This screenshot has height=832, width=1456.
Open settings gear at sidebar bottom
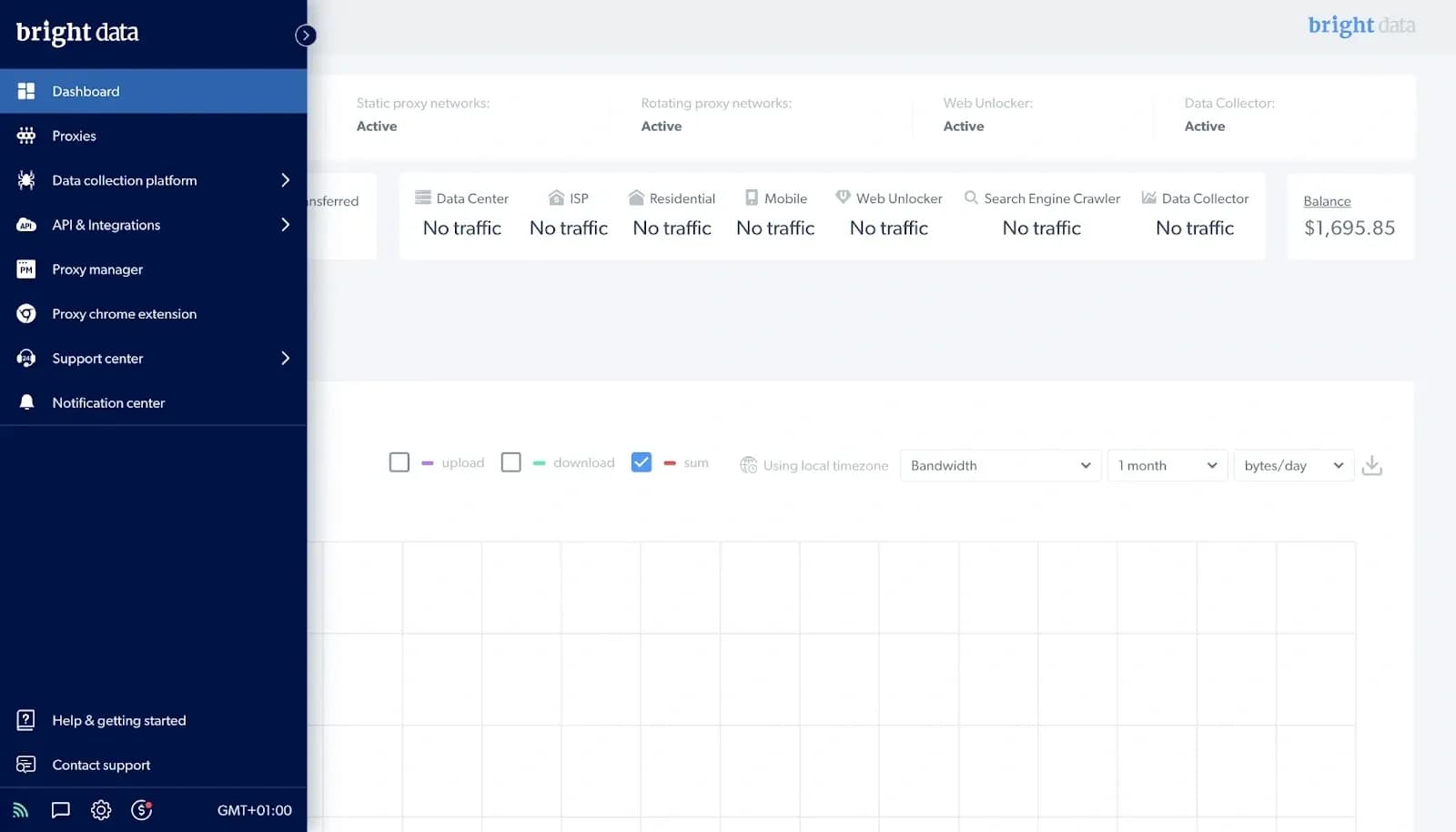tap(100, 809)
